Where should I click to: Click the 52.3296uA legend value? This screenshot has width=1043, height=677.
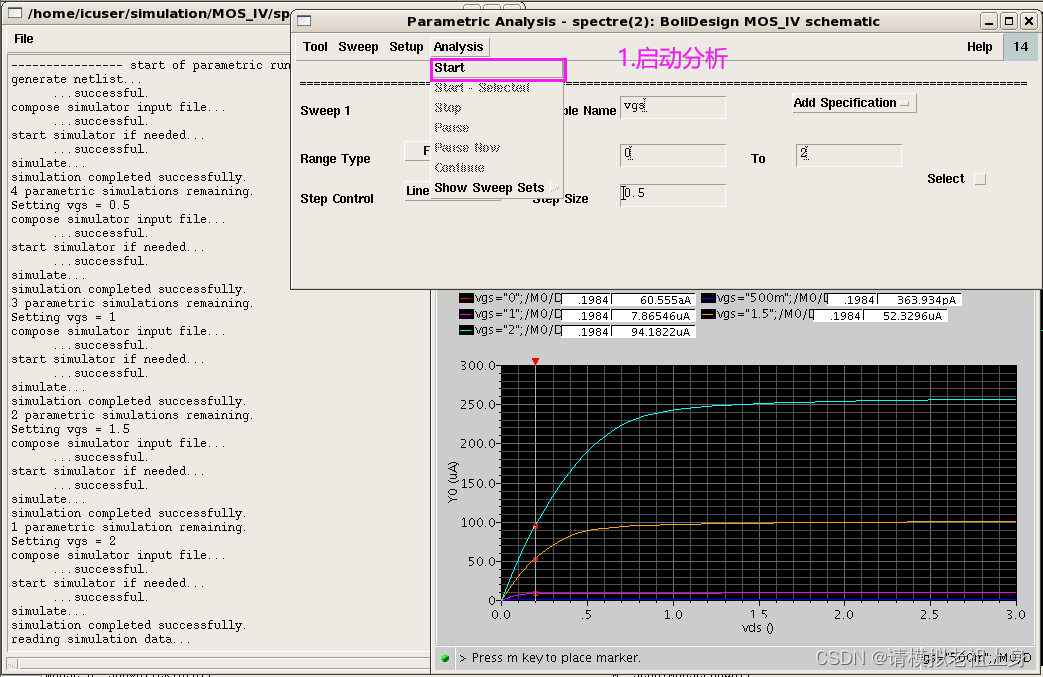(x=906, y=316)
